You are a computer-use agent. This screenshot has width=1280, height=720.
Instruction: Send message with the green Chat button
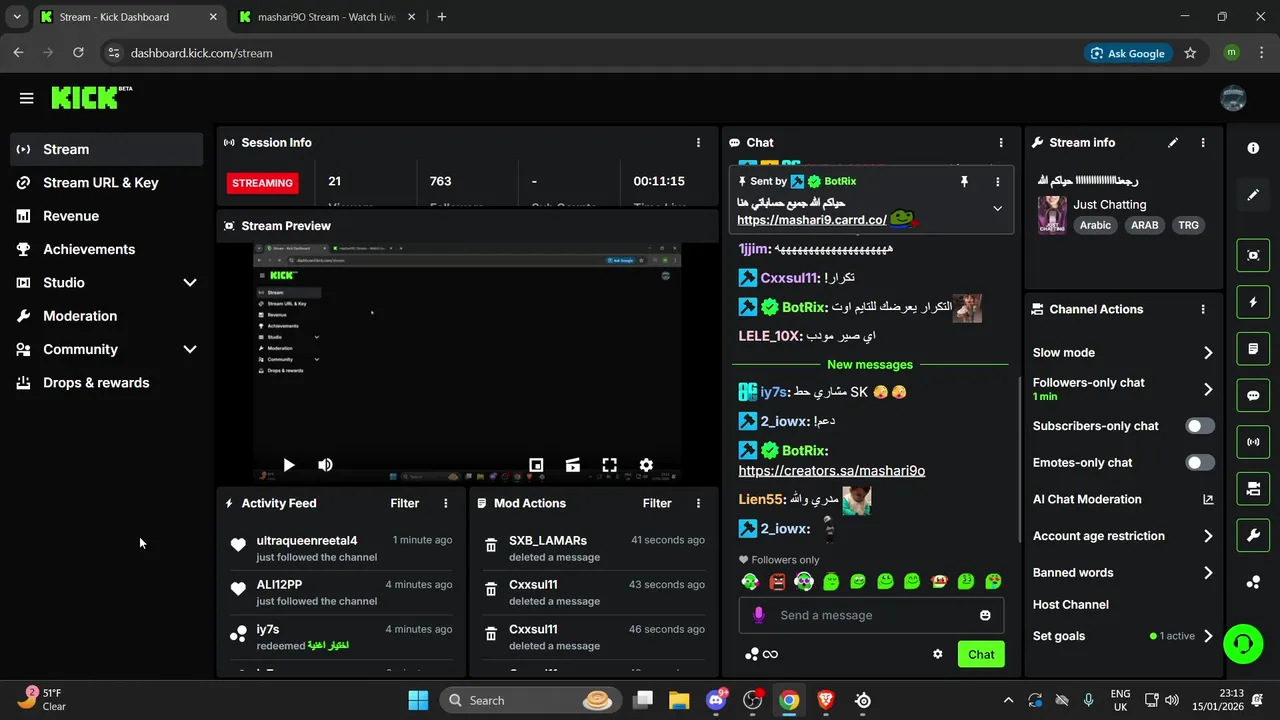(981, 654)
